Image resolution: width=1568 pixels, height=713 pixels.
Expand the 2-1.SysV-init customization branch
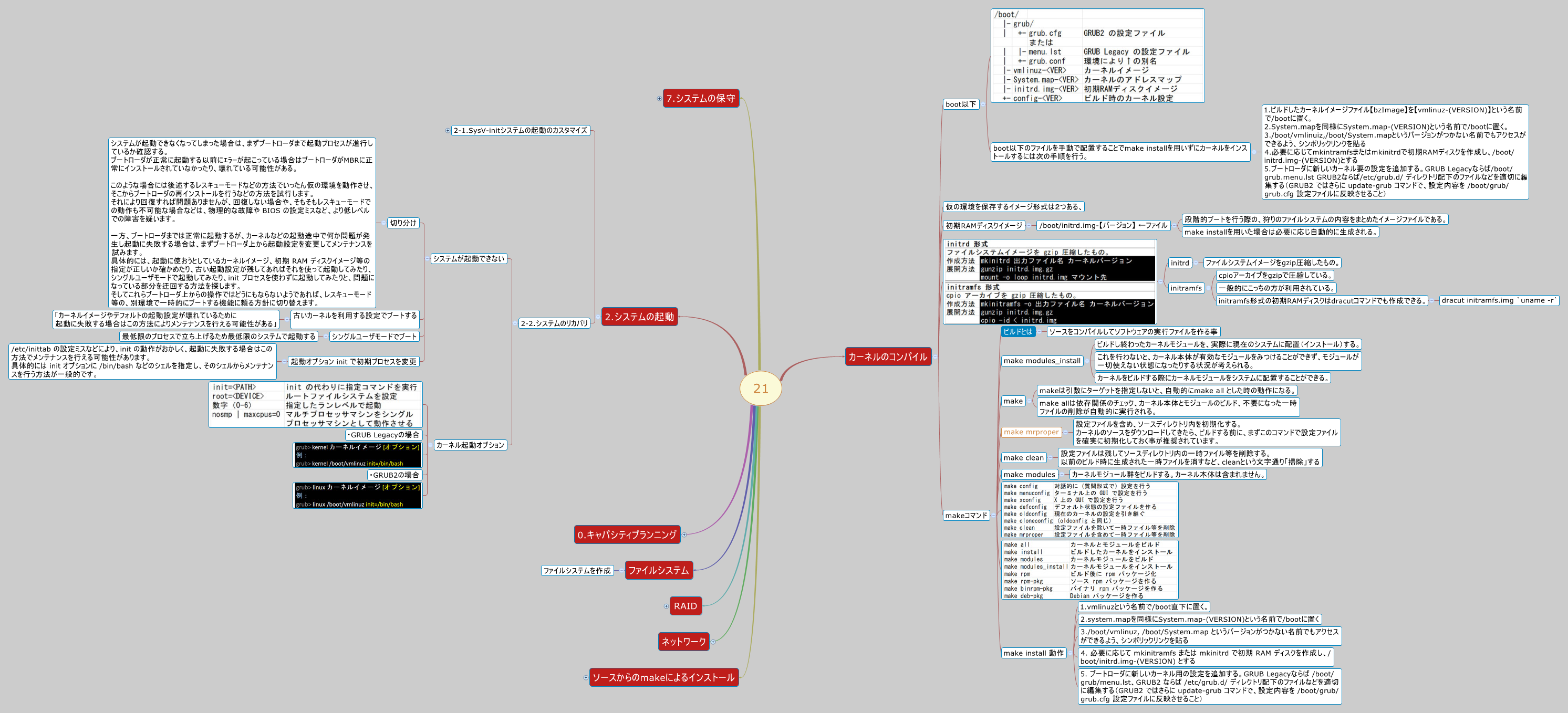pos(448,130)
